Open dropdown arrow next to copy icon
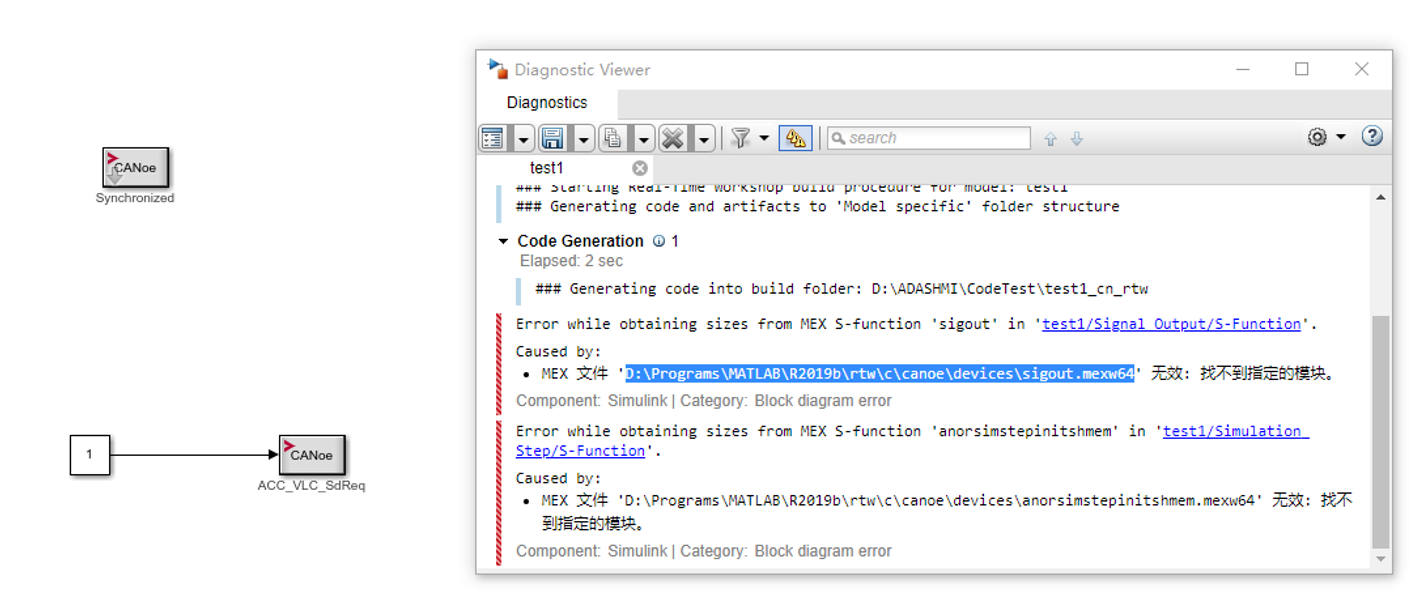 click(x=644, y=139)
